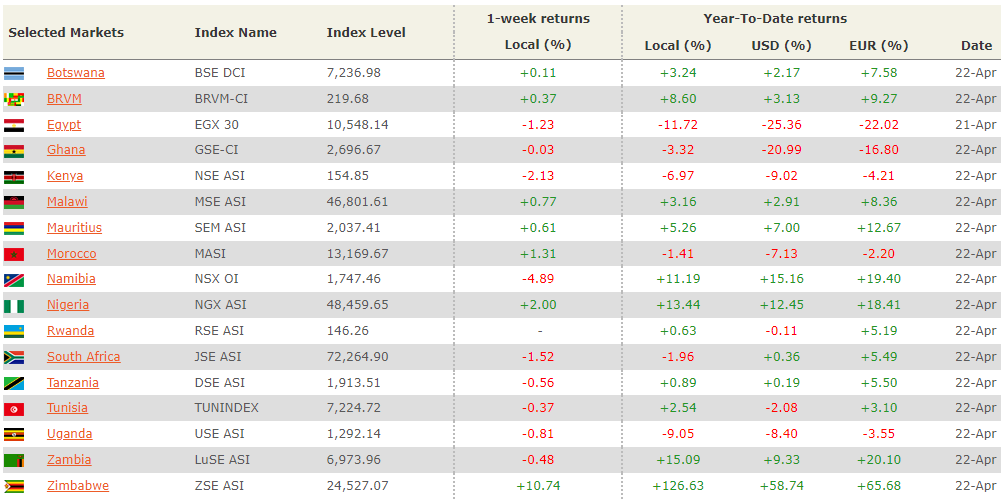Click the Index Level column header
The height and width of the screenshot is (500, 1007).
tap(366, 33)
